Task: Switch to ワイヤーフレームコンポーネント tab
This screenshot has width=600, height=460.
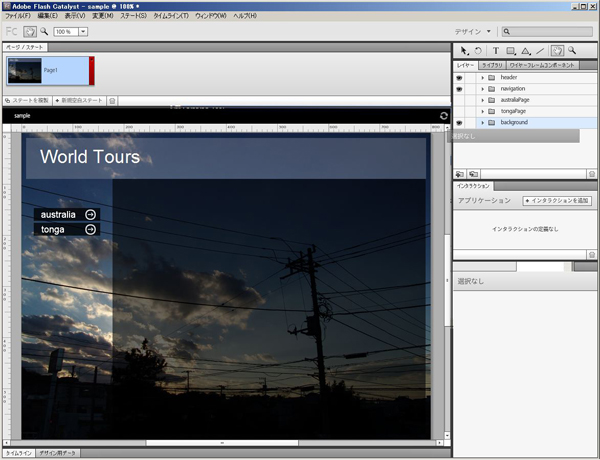Action: pyautogui.click(x=542, y=65)
